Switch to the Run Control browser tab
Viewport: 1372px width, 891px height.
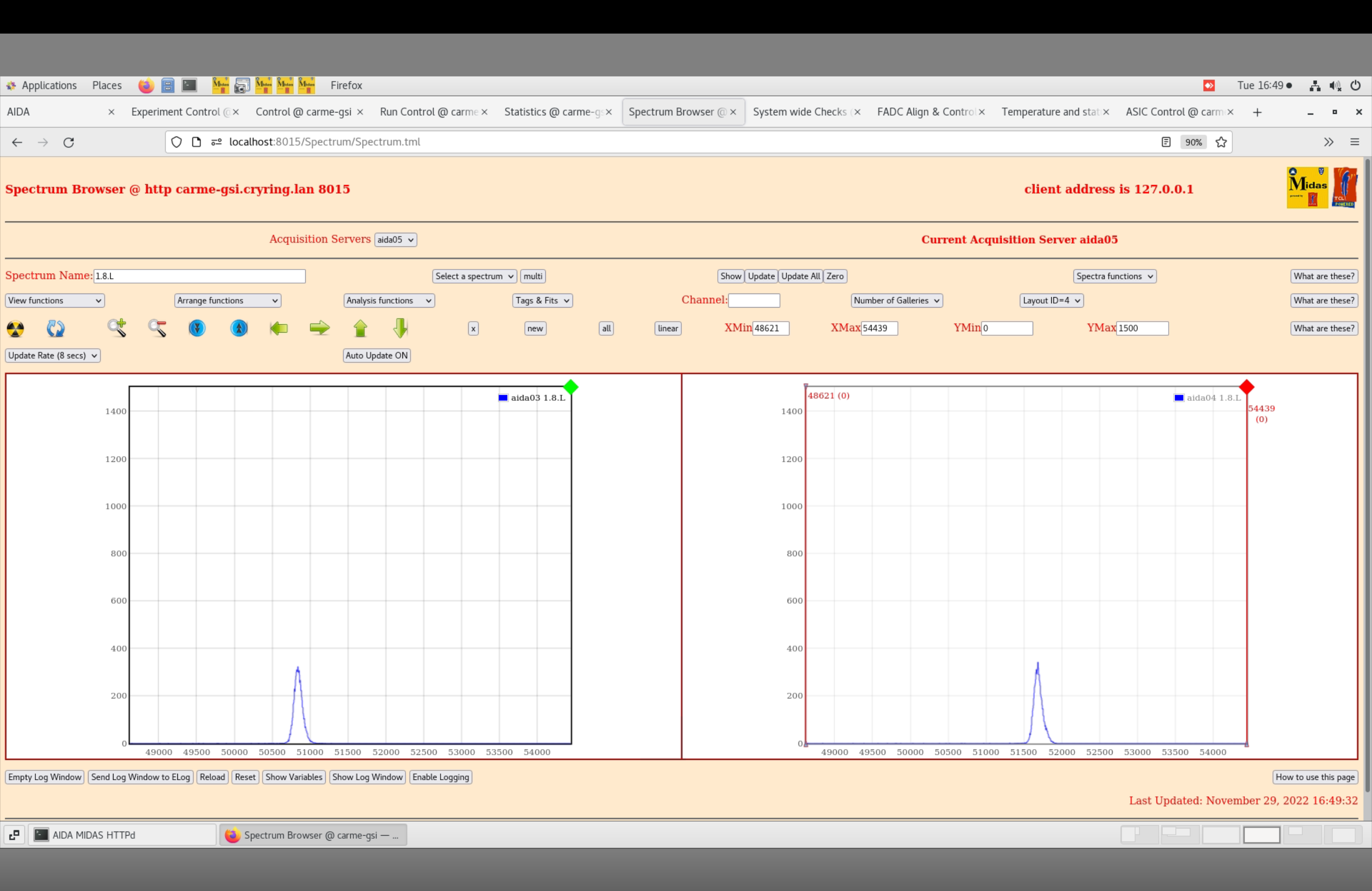[x=428, y=112]
